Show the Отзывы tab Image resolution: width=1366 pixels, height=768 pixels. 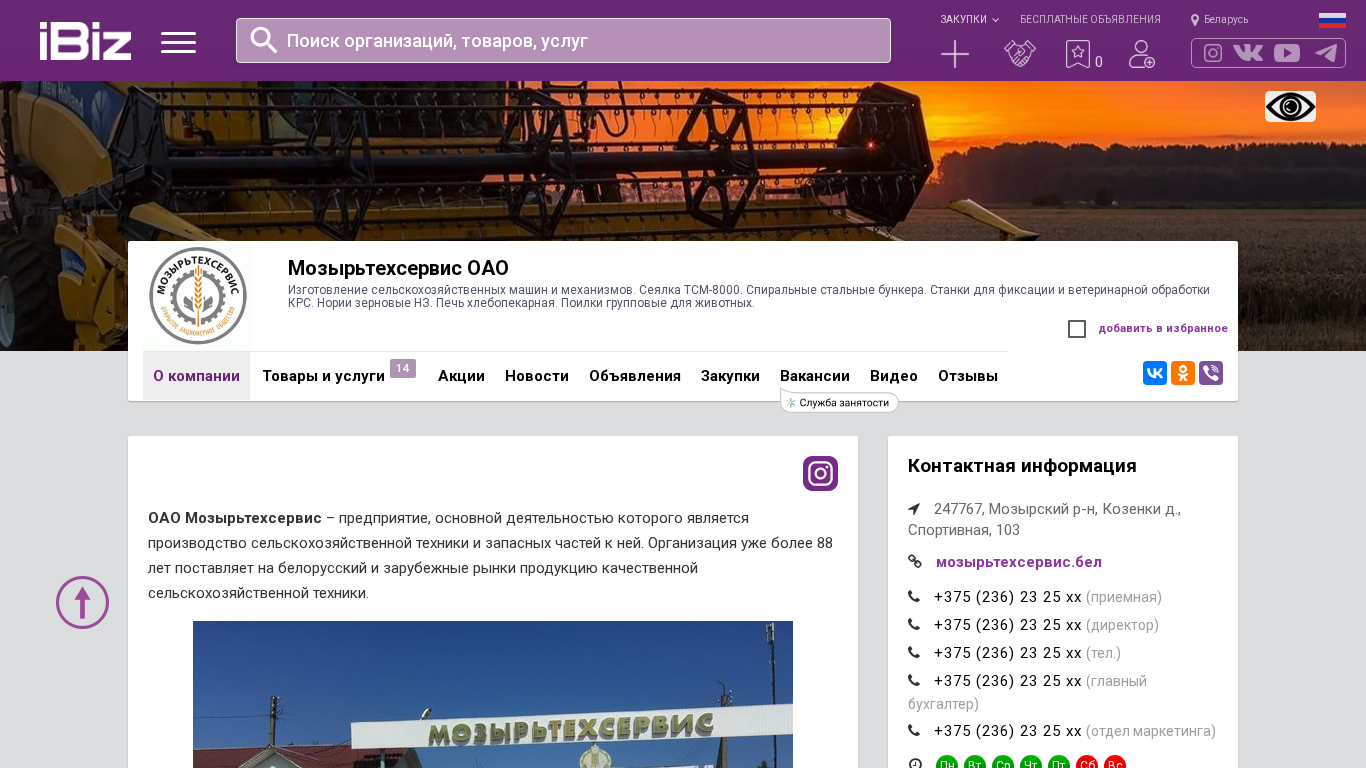968,376
